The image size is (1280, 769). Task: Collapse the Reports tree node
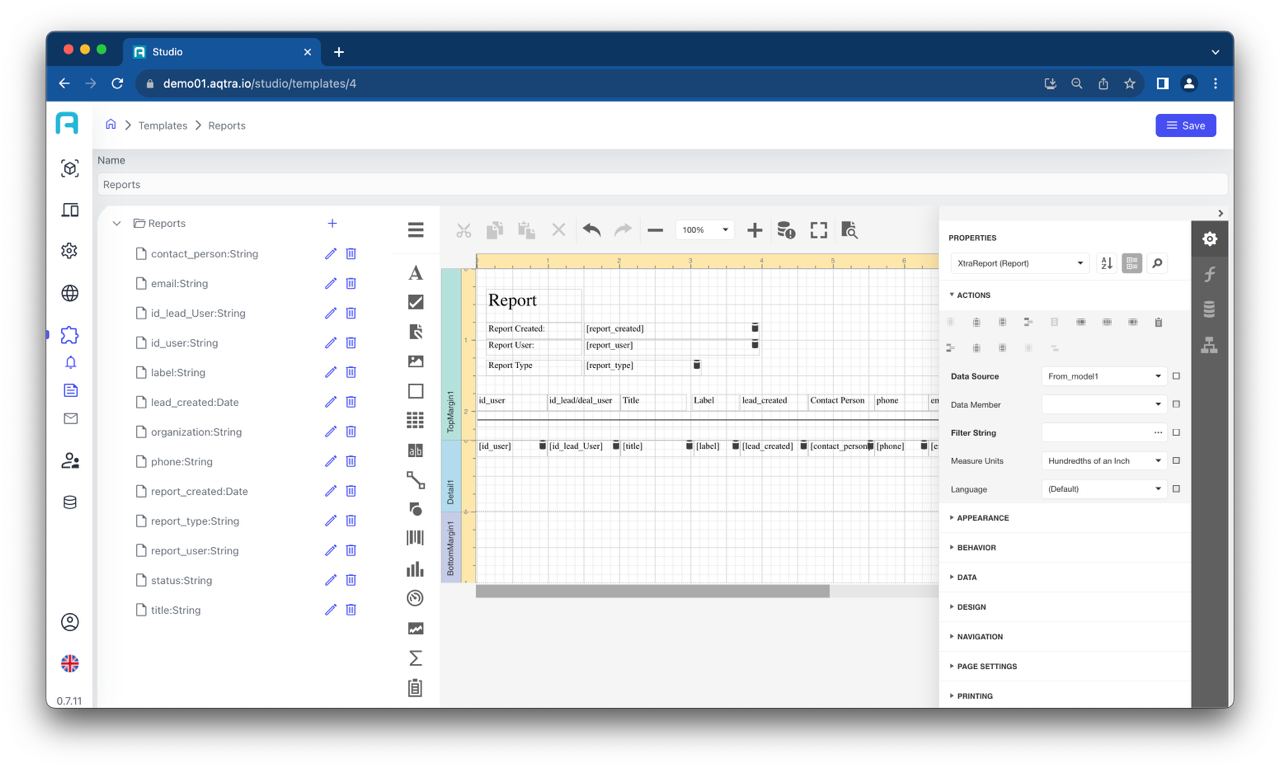click(x=117, y=224)
